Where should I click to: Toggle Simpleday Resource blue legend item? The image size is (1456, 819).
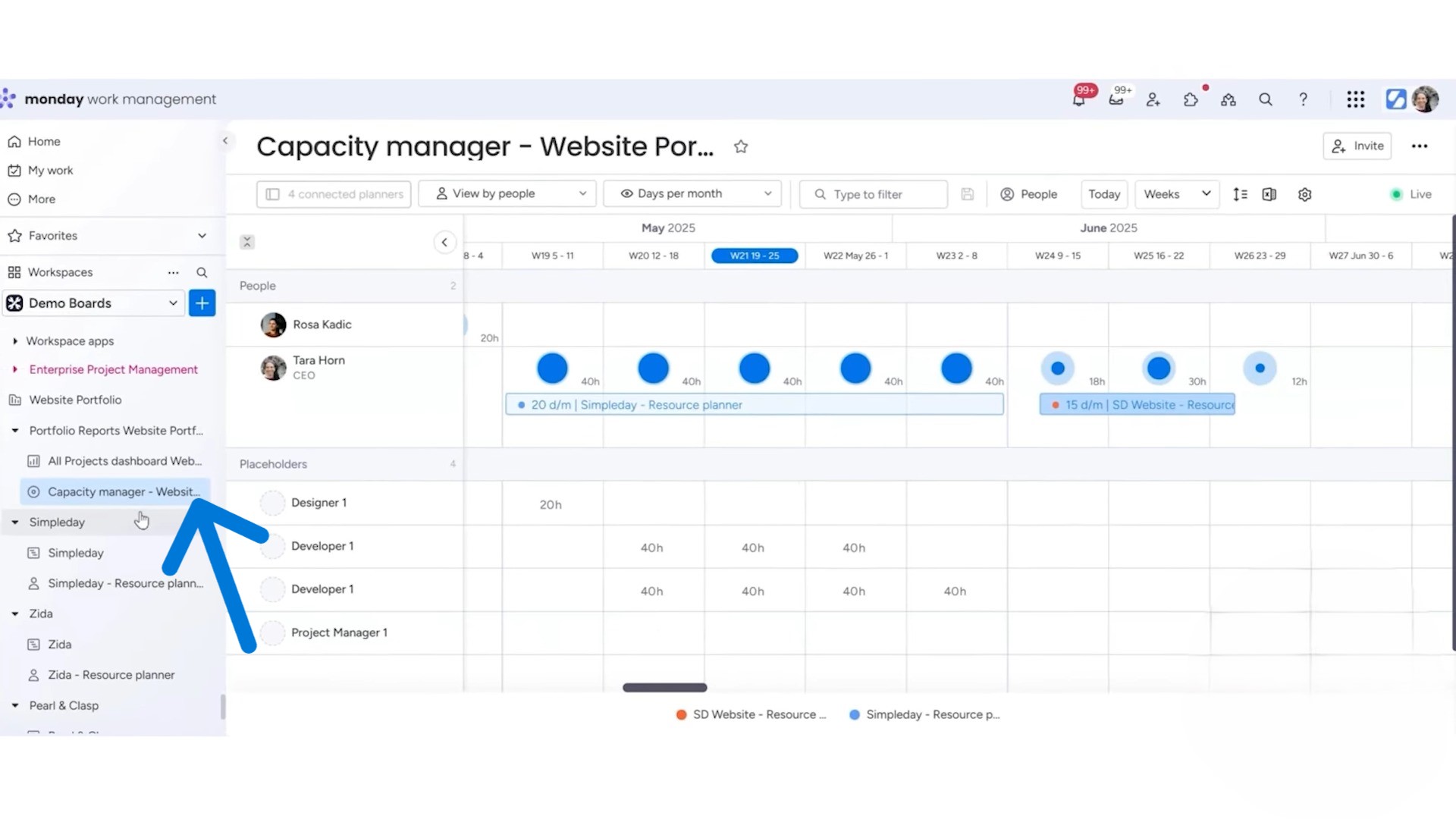tap(924, 715)
